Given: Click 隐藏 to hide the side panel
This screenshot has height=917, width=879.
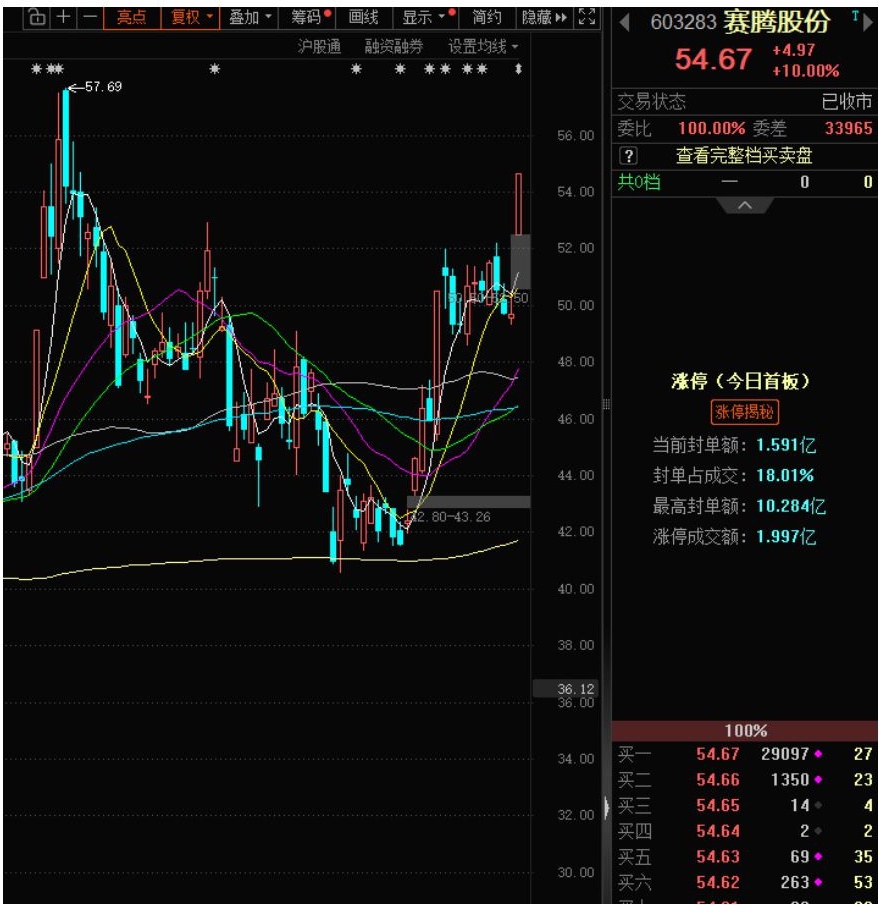Looking at the screenshot, I should pyautogui.click(x=544, y=17).
